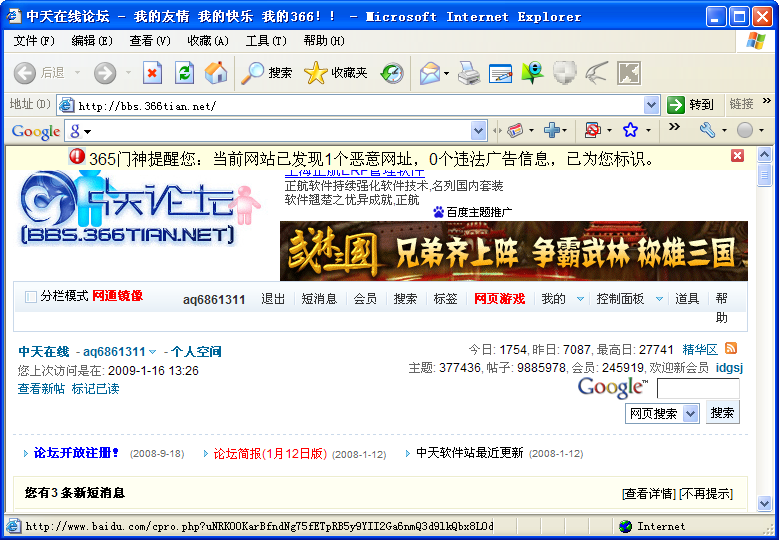The height and width of the screenshot is (540, 779).
Task: Toggle the 分栏模式 checkbox
Action: click(x=31, y=297)
